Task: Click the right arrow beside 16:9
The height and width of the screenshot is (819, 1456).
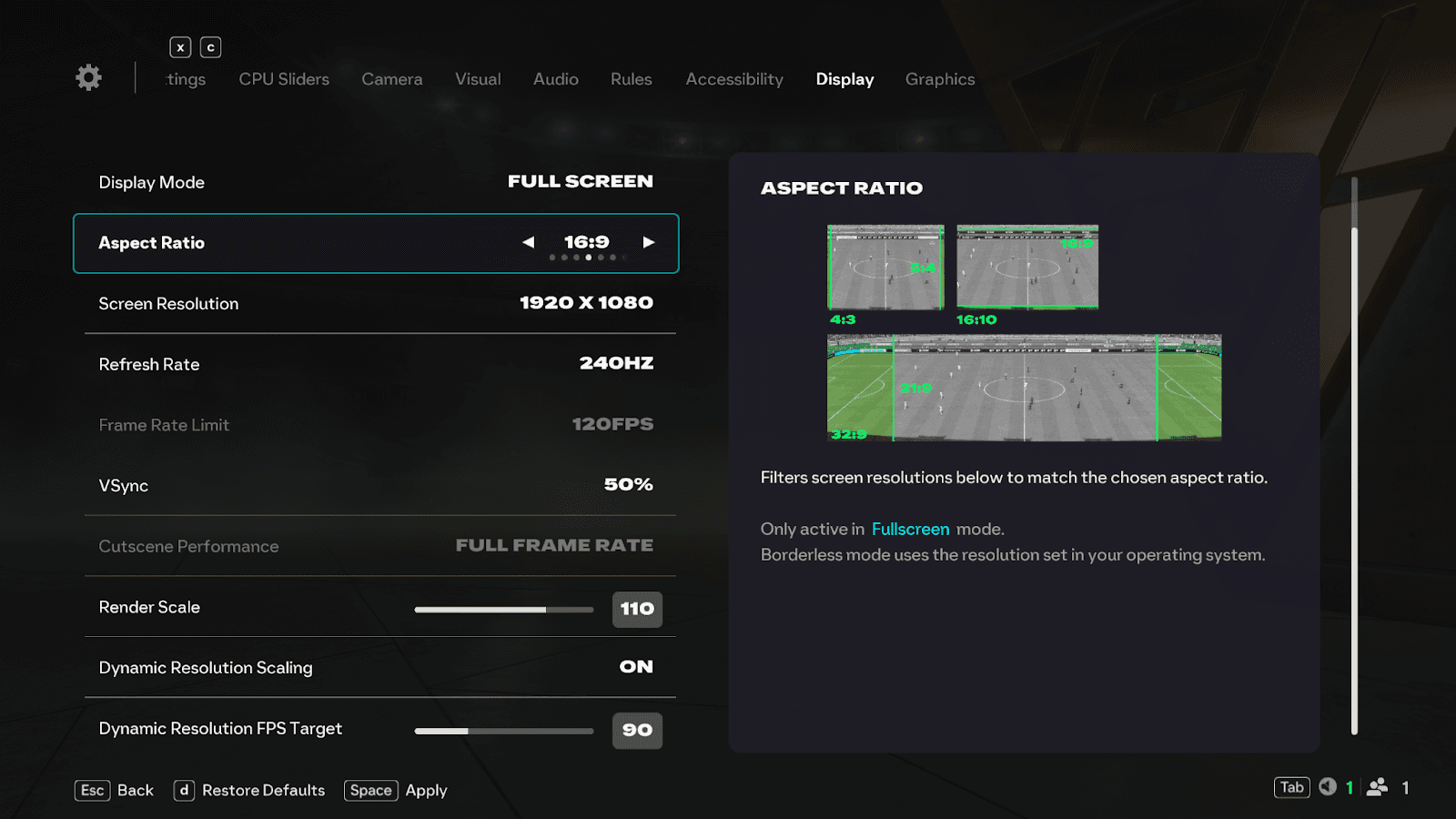Action: click(x=649, y=242)
